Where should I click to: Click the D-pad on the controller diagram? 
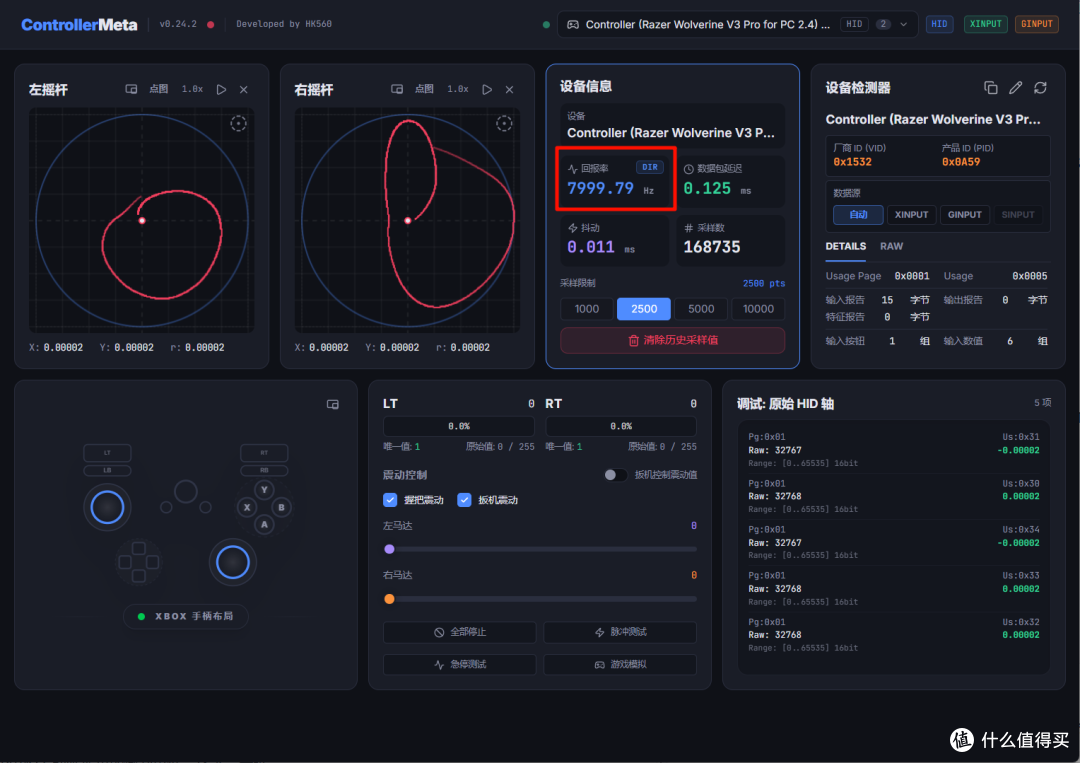(x=138, y=562)
